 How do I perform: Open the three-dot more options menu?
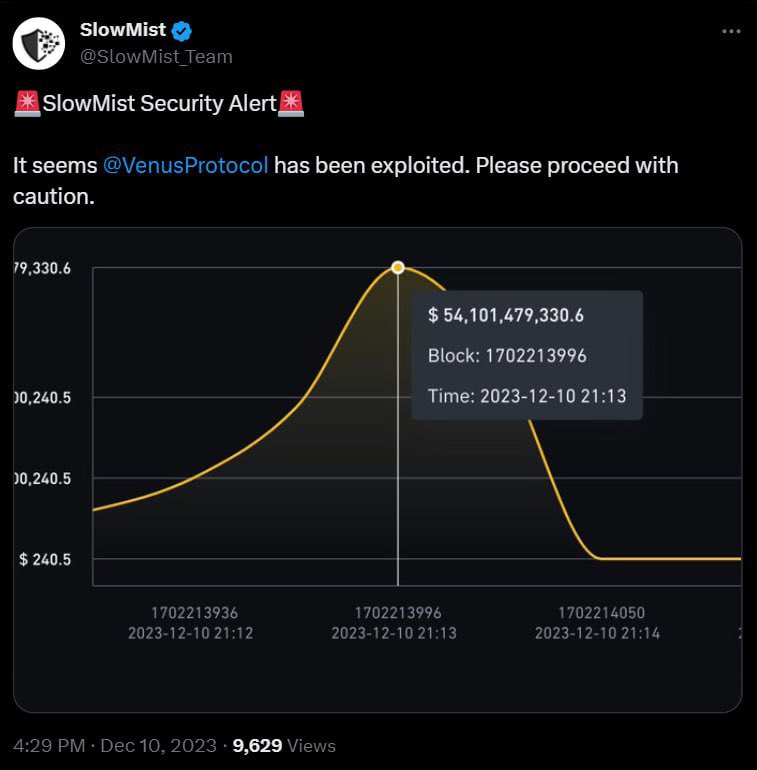tap(731, 31)
